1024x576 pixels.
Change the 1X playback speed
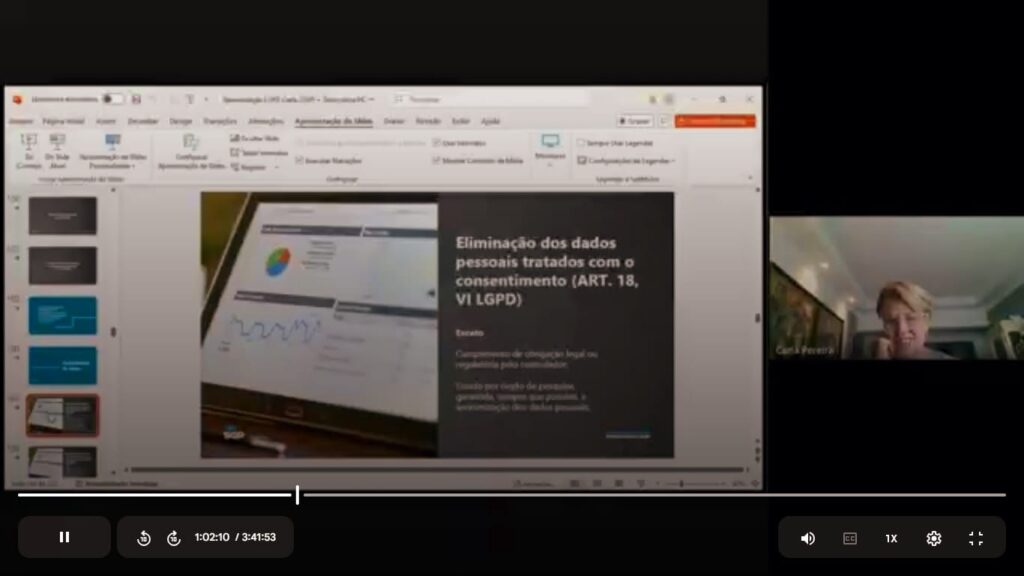click(891, 538)
